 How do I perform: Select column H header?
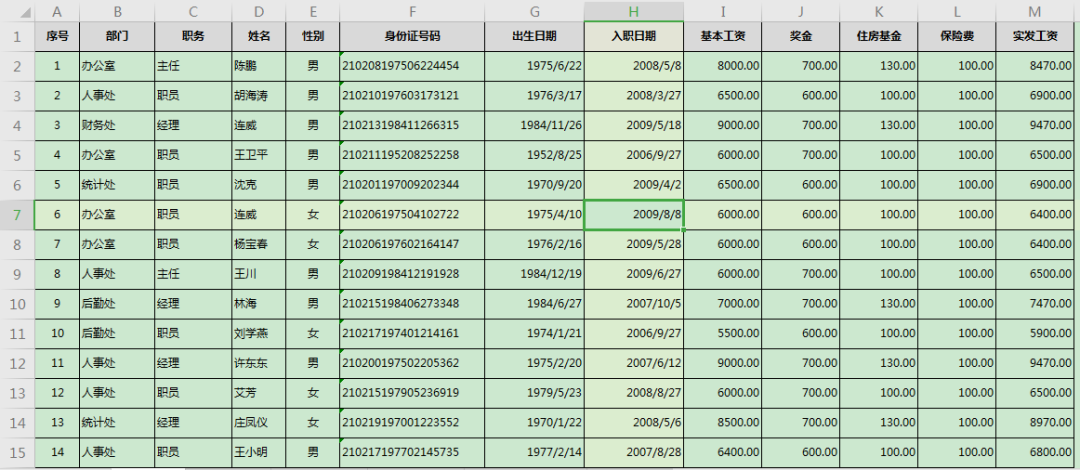(634, 11)
